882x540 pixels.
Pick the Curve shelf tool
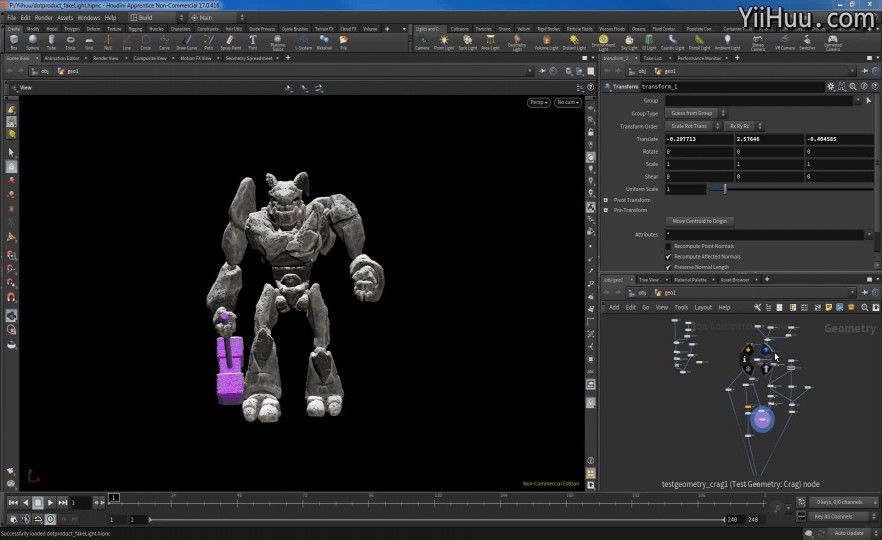click(x=164, y=42)
